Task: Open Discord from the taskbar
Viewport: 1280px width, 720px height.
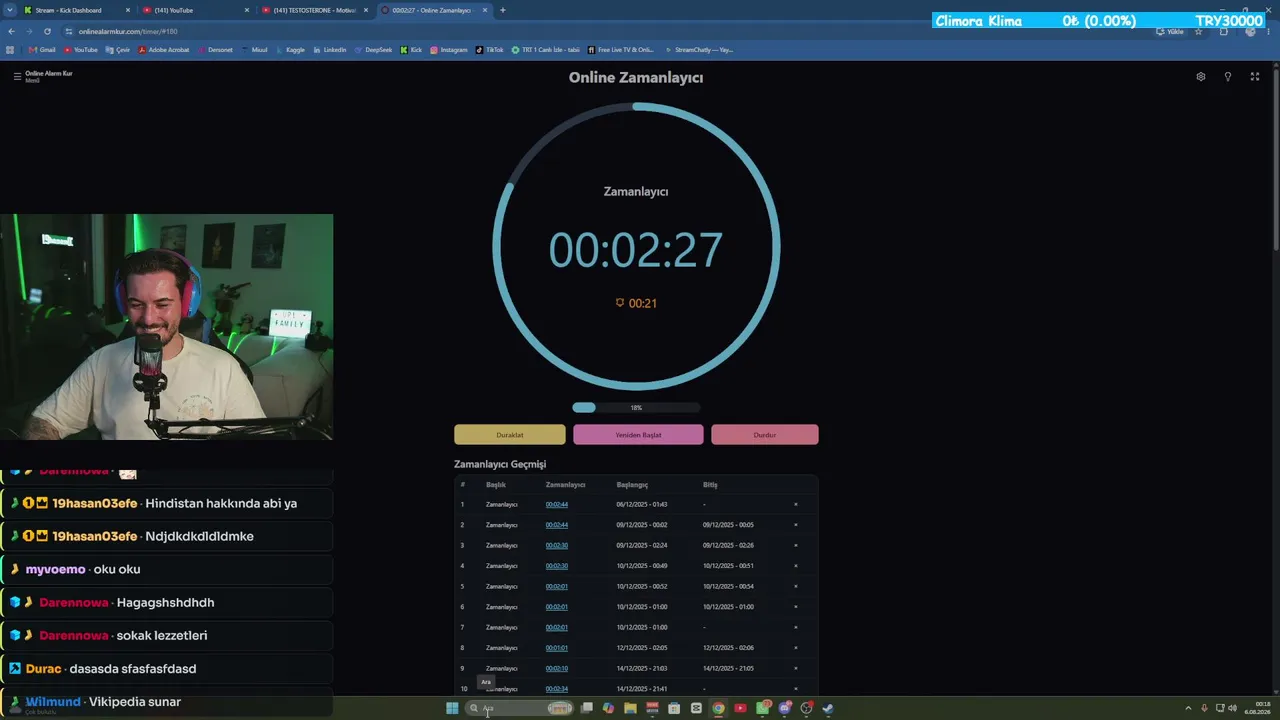Action: tap(784, 708)
